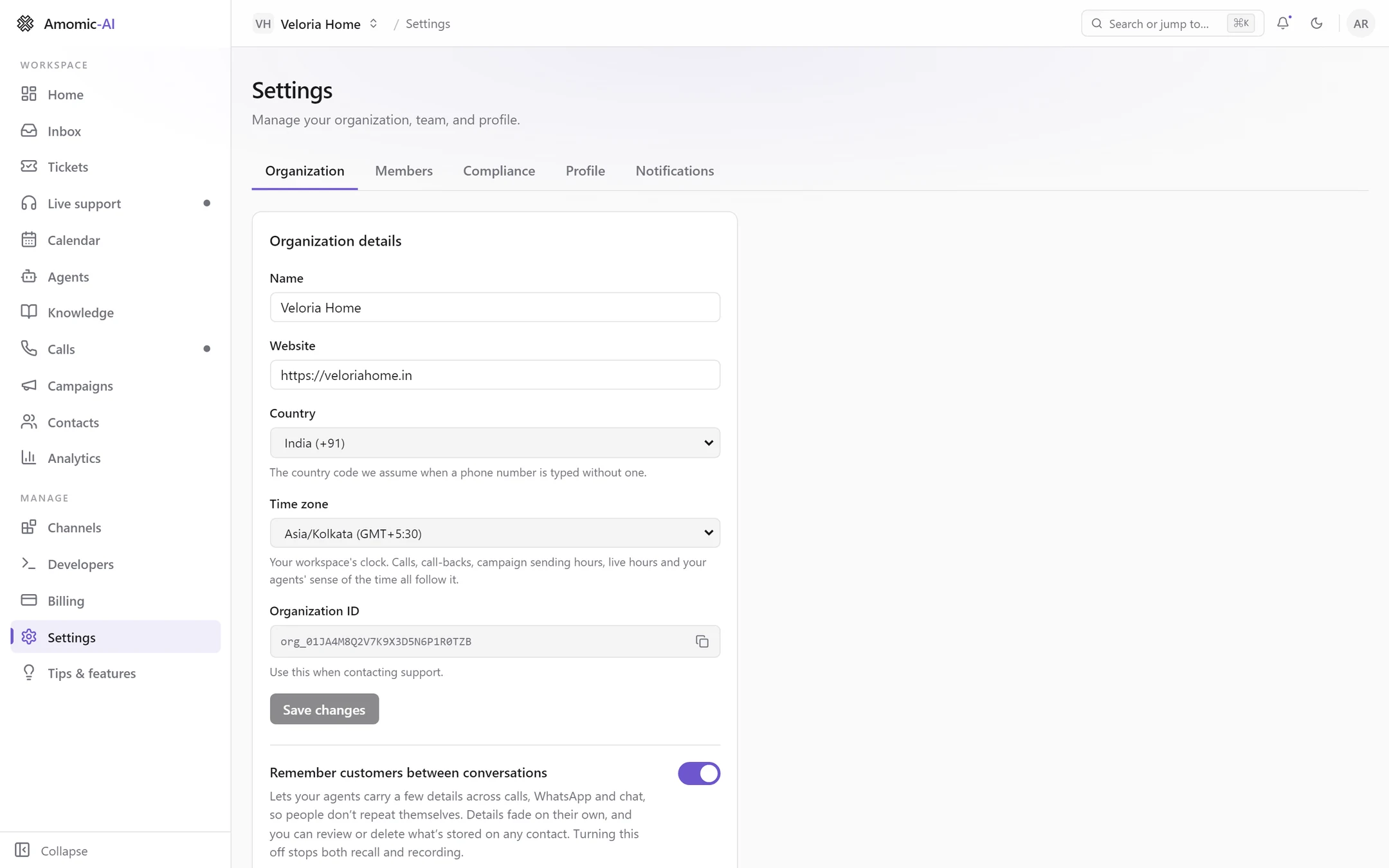Click the WORKSPACE section label
Screen dimensions: 1389x868
coord(54,65)
